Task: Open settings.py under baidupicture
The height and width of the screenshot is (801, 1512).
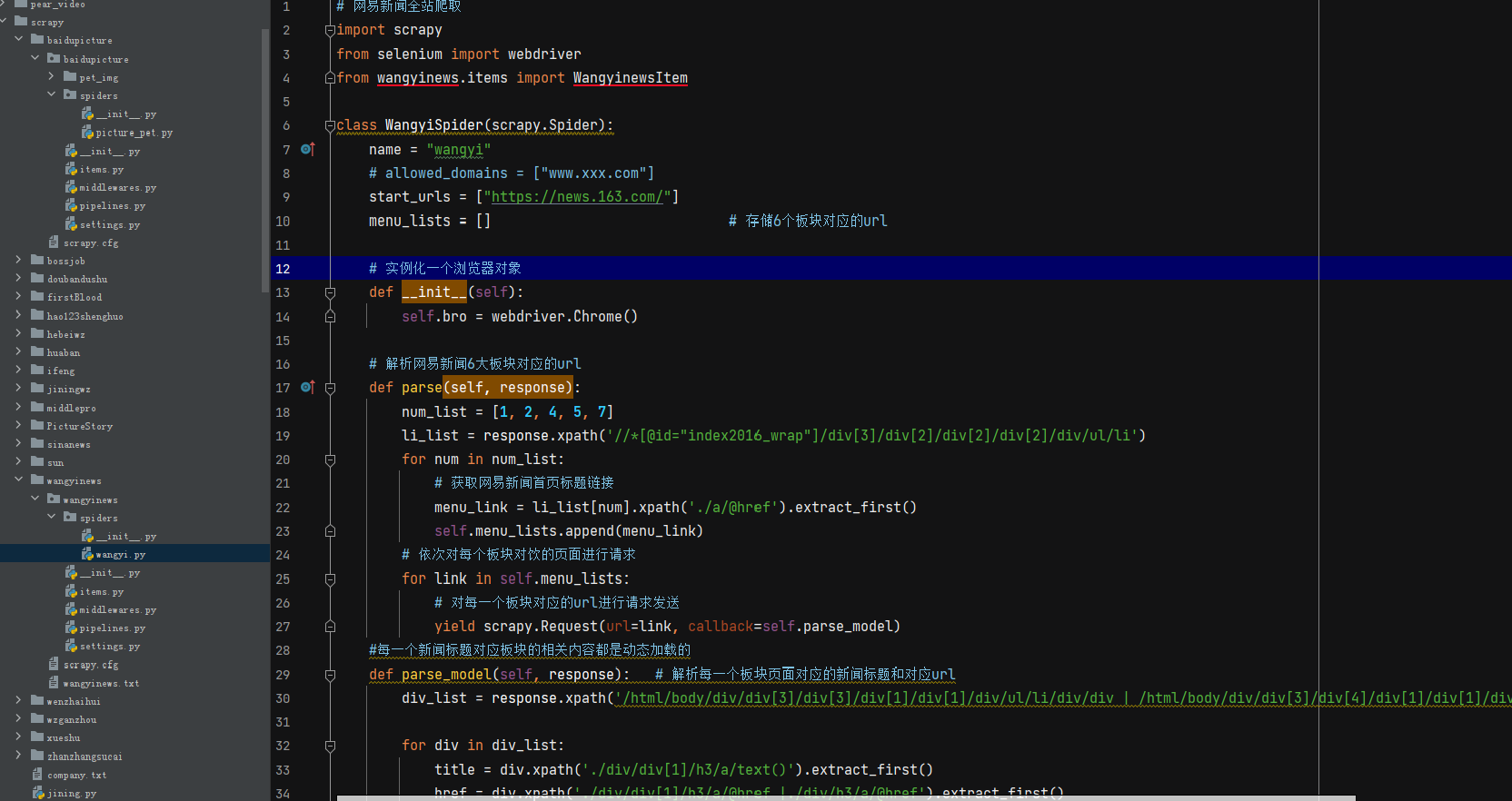Action: 109,224
